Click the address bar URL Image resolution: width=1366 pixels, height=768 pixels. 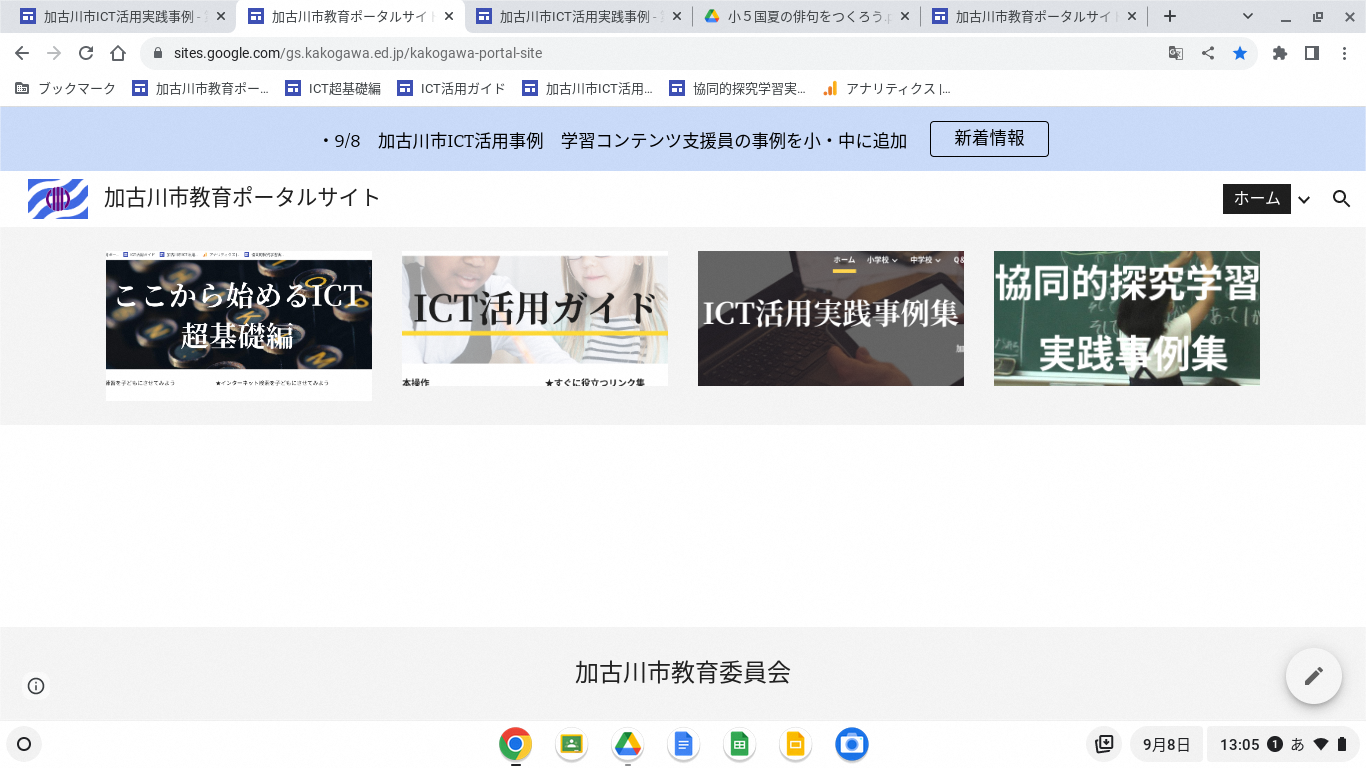(x=358, y=53)
